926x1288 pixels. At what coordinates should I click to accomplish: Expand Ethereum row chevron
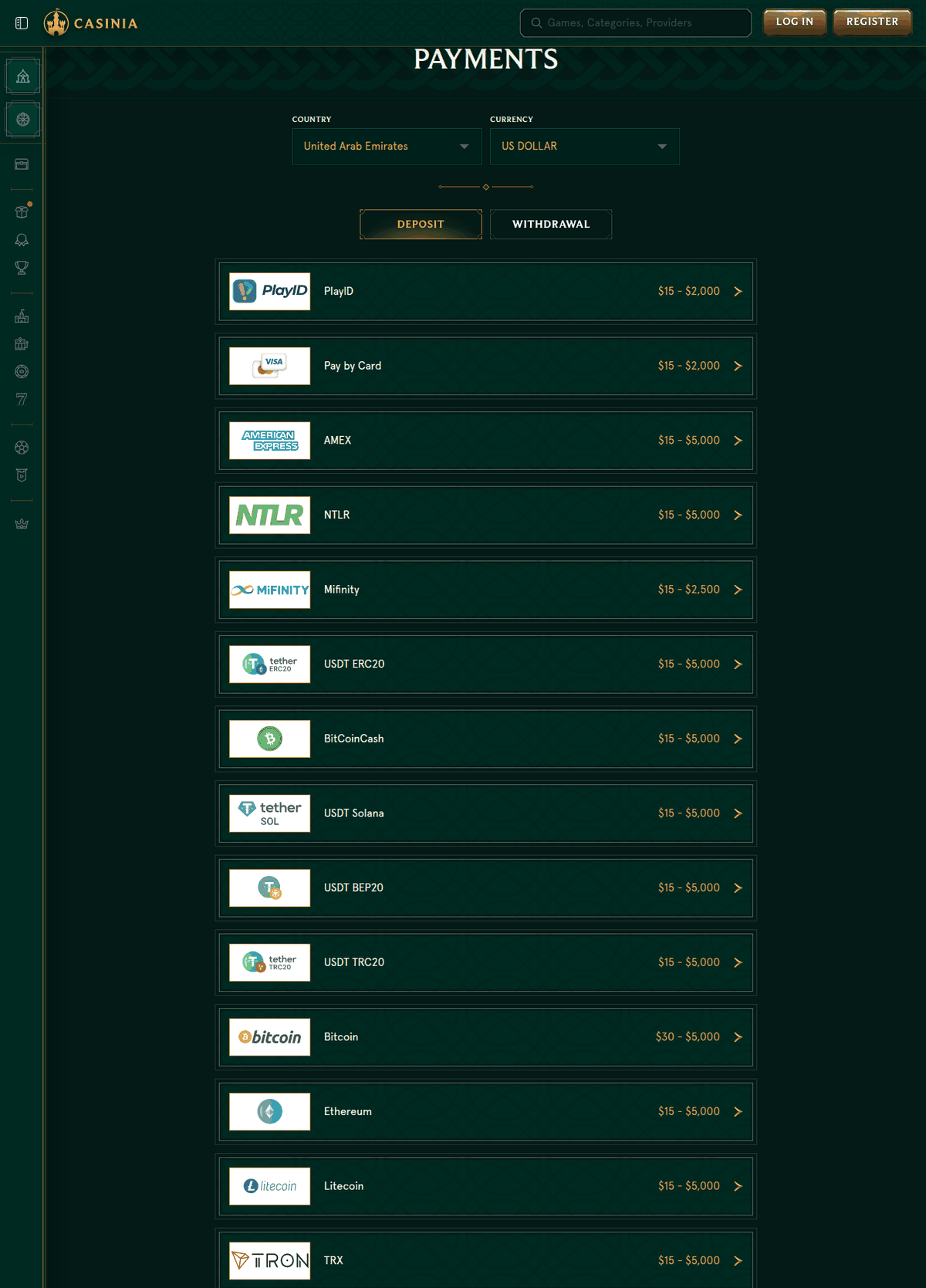tap(738, 1112)
